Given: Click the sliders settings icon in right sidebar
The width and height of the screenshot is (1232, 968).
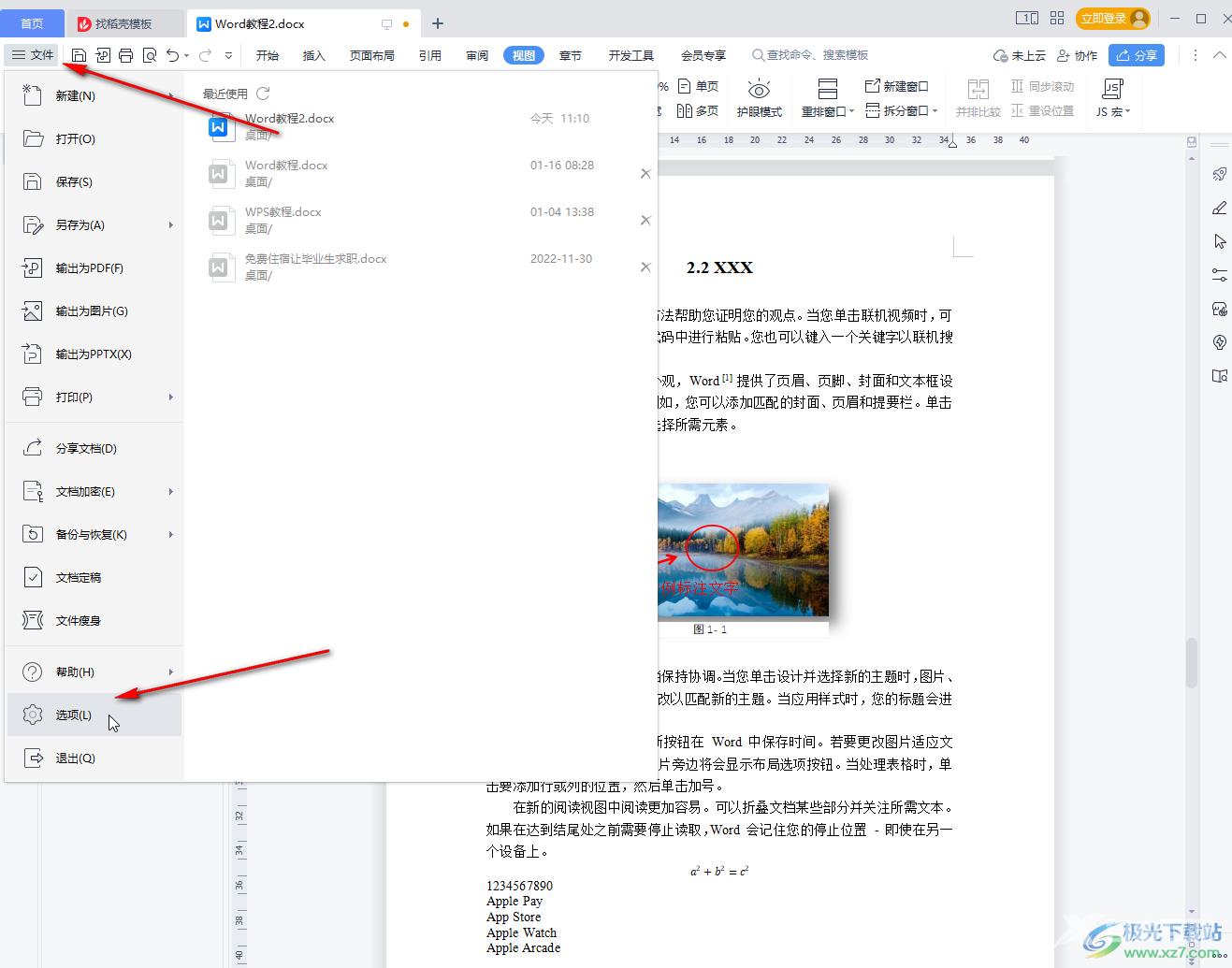Looking at the screenshot, I should tap(1219, 275).
